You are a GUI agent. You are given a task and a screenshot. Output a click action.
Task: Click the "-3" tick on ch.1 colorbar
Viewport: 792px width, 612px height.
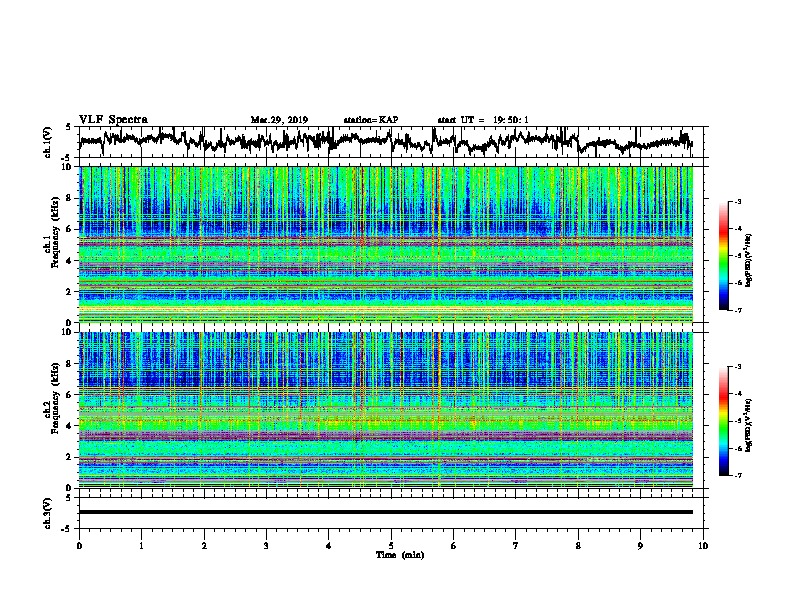click(737, 202)
